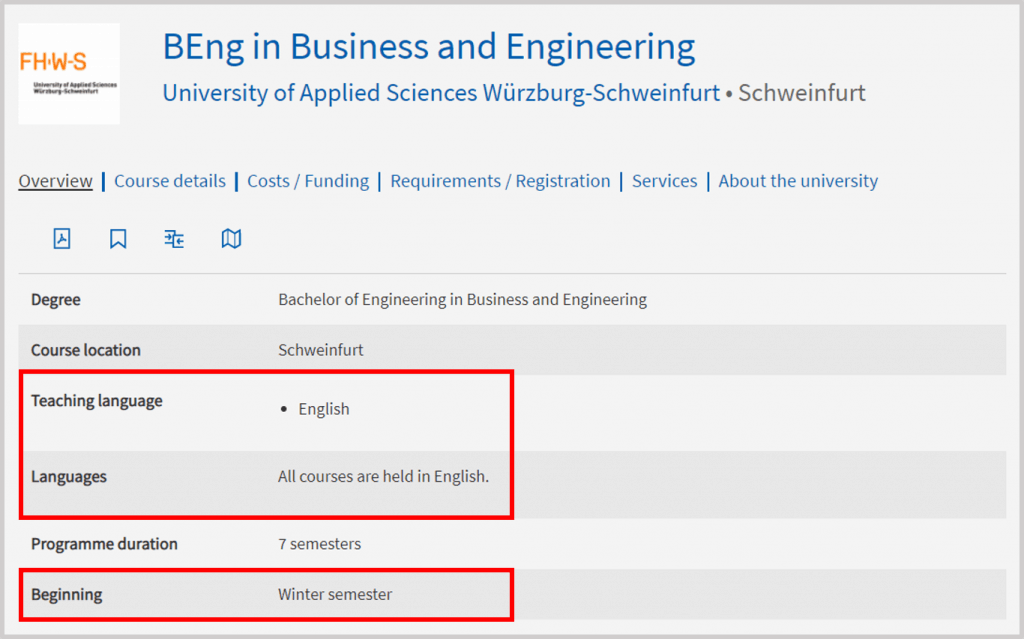Open the map icon
Viewport: 1024px width, 639px height.
pos(231,238)
